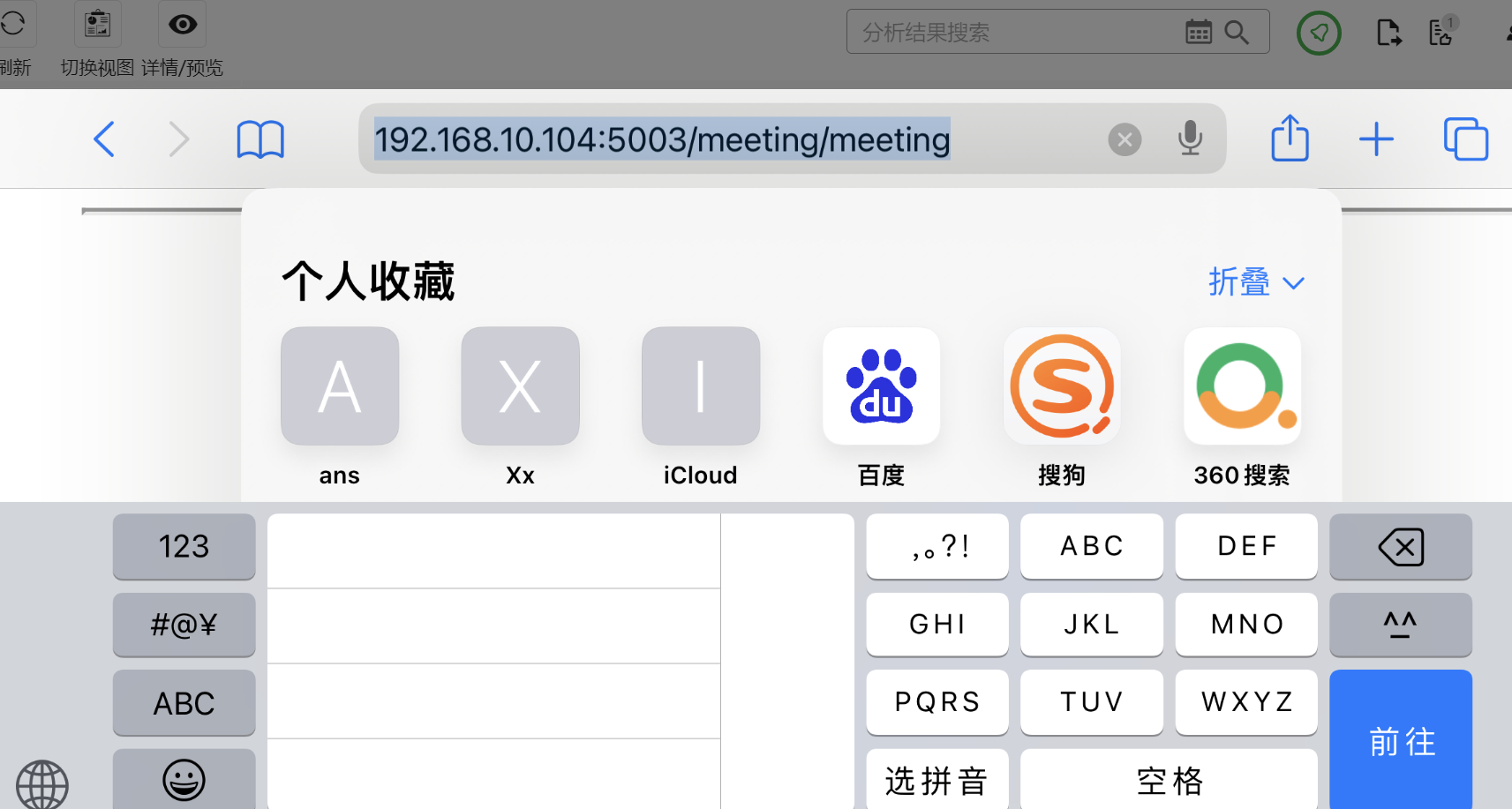Open the 360搜索 favorite
Viewport: 1512px width, 809px height.
pos(1242,408)
